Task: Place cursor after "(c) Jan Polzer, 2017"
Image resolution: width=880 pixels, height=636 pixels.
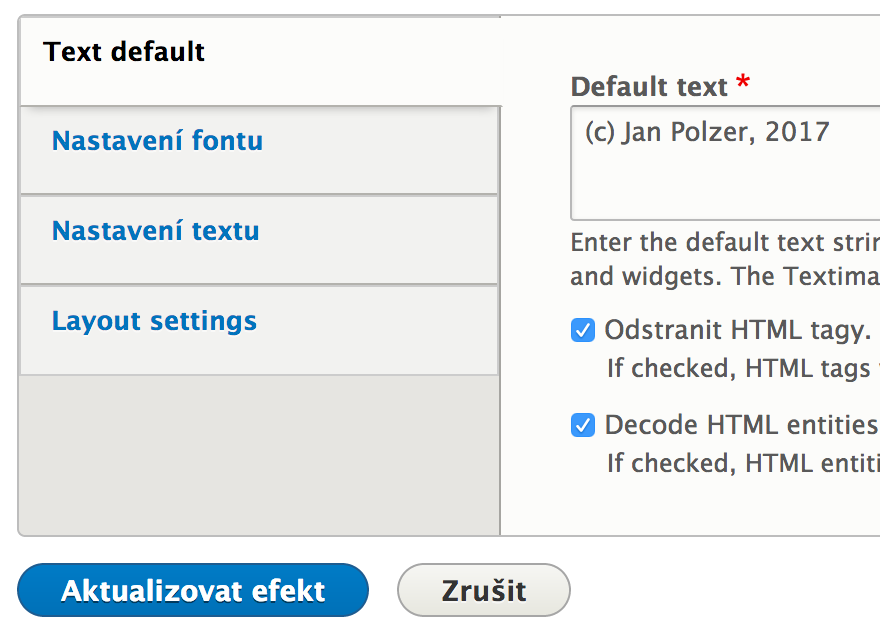Action: coord(830,132)
